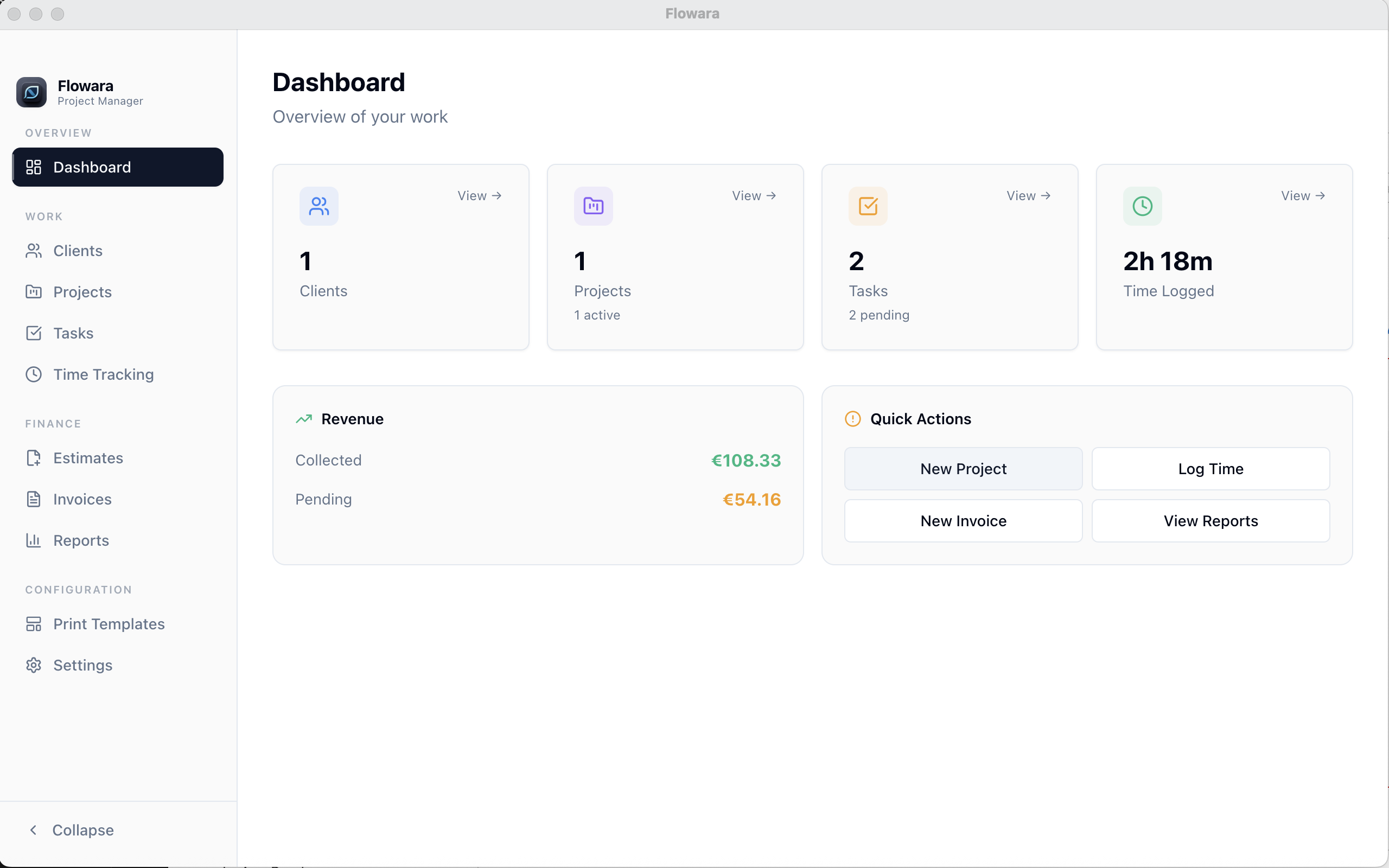Open Invoices from the Finance section
Screen dimensions: 1389x868
coord(82,499)
